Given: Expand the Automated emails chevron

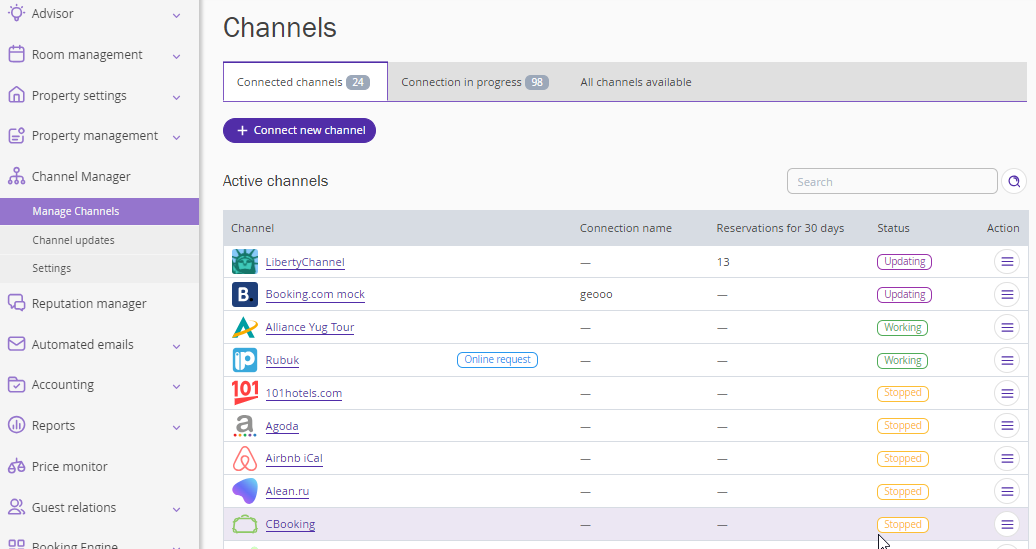Looking at the screenshot, I should coord(176,346).
